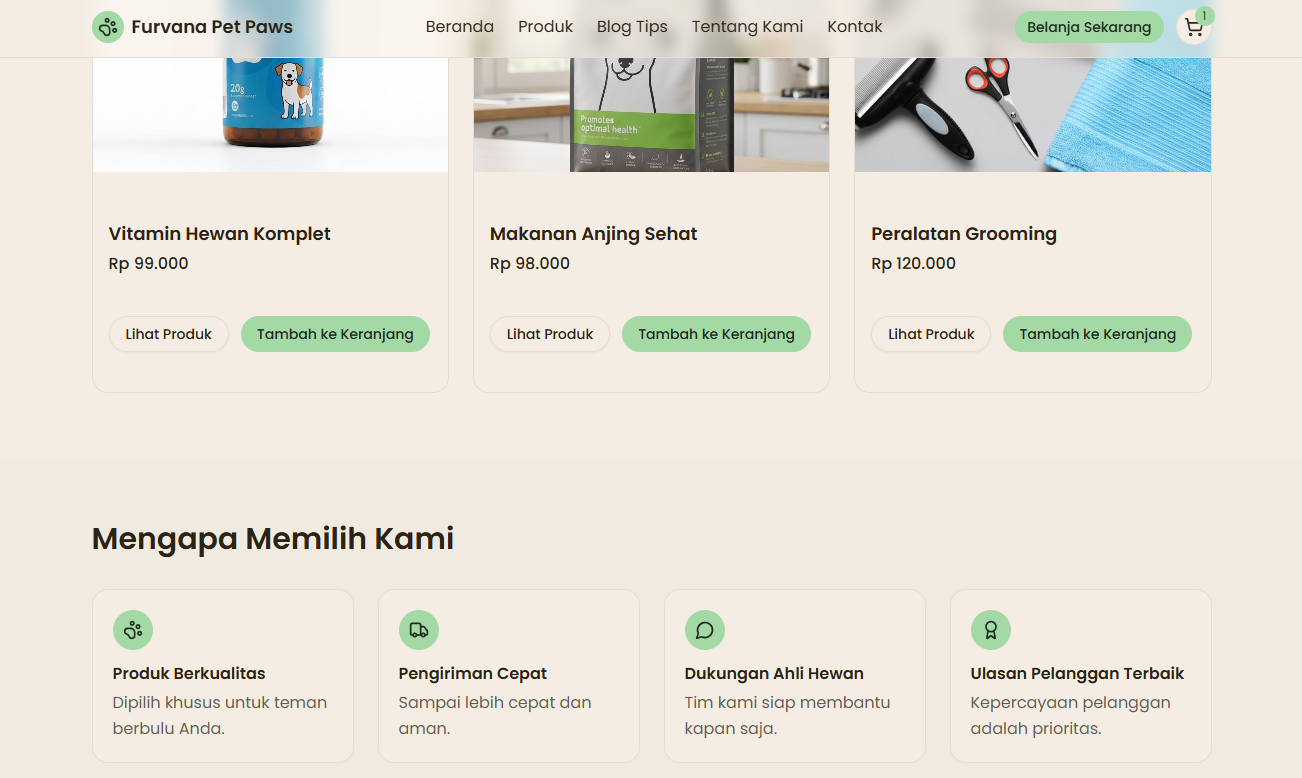Add Vitamin Hewan Komplet to cart
Viewport: 1302px width, 778px height.
(335, 334)
